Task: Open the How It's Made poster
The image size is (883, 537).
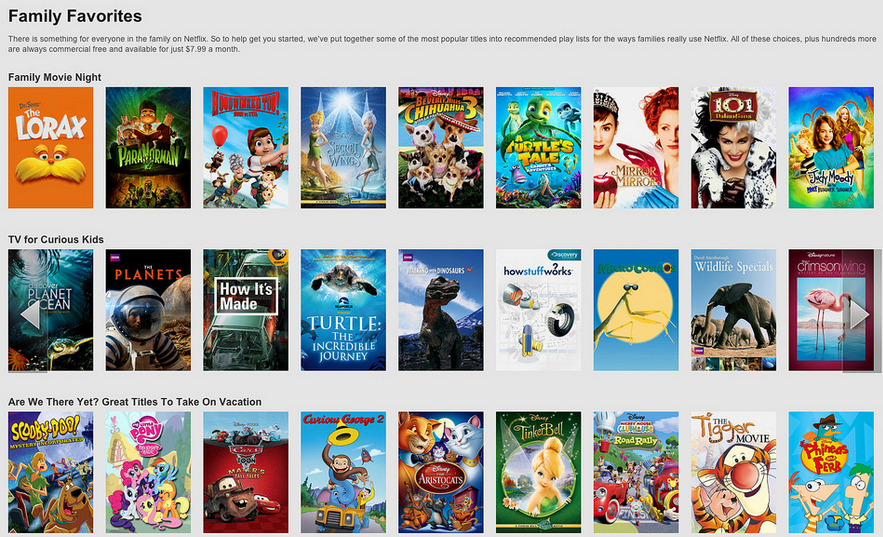Action: pos(246,310)
